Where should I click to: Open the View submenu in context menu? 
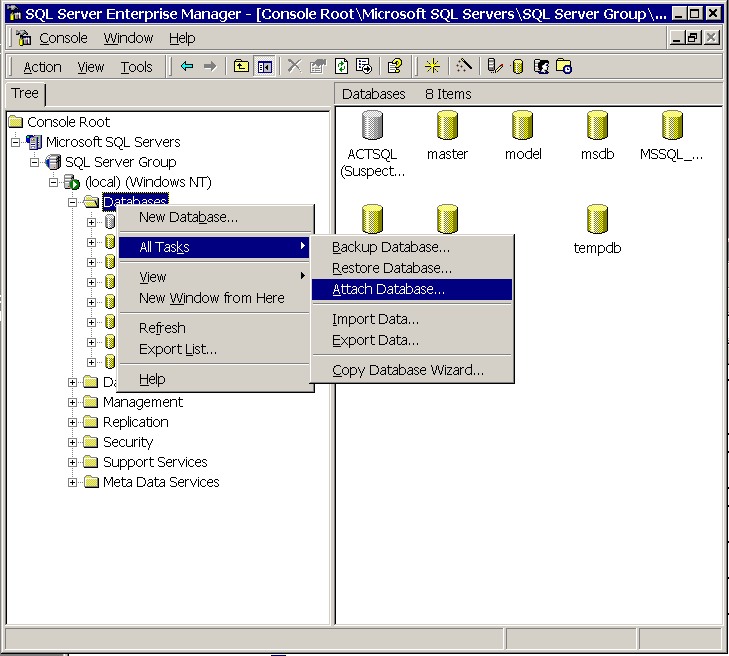coord(214,277)
